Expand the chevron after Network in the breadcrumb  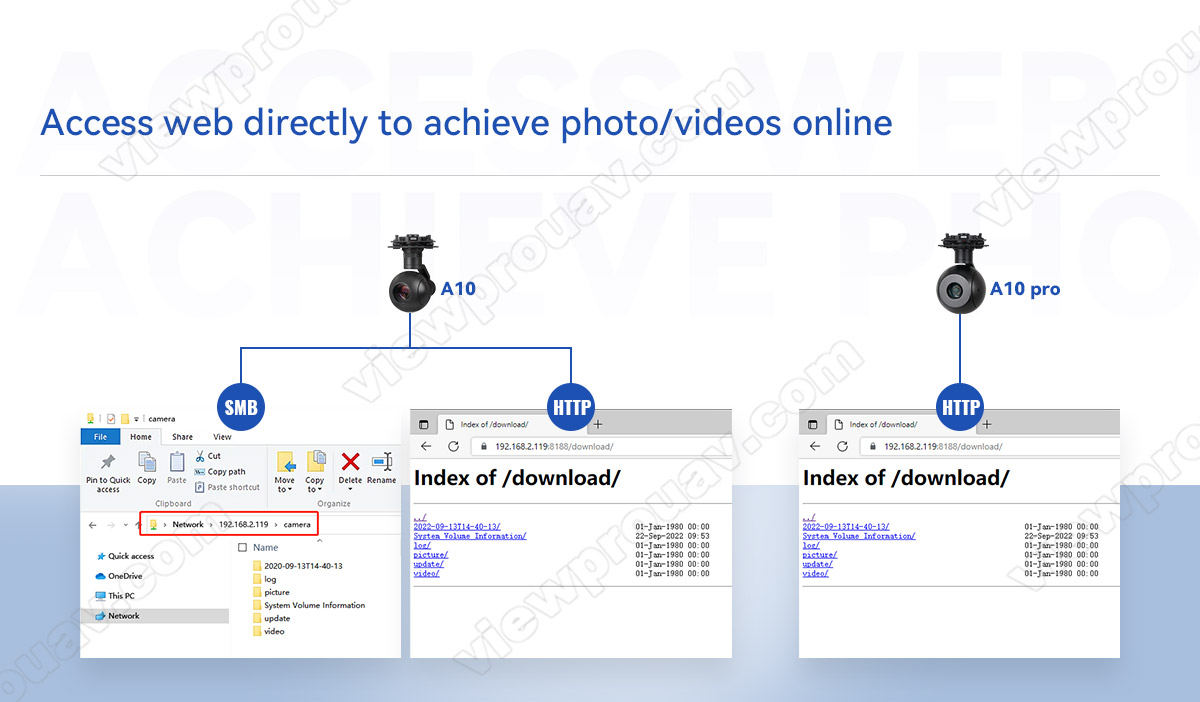click(x=211, y=525)
